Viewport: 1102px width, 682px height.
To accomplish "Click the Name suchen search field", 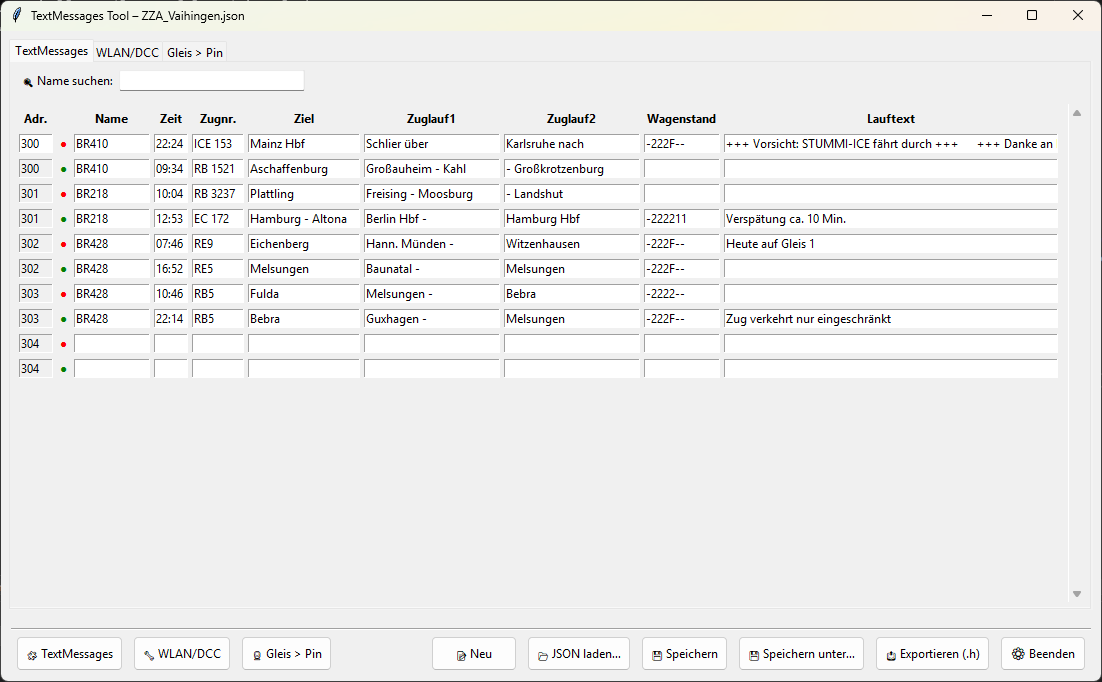I will 211,81.
